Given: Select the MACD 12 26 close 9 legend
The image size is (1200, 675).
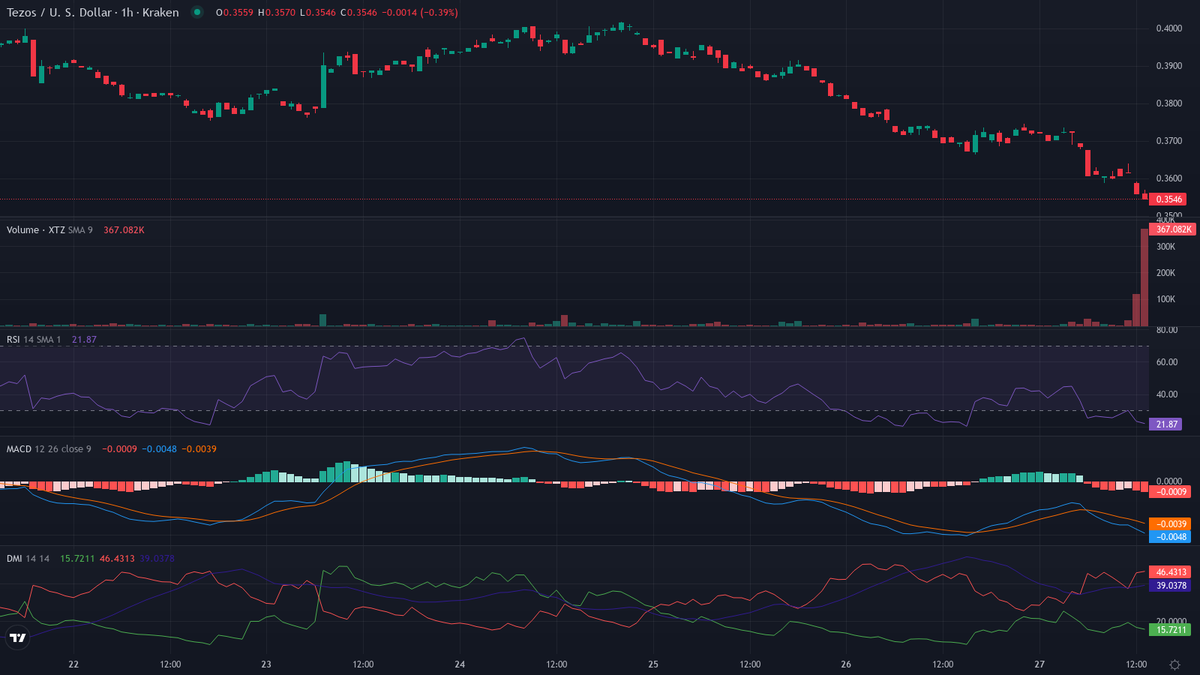Looking at the screenshot, I should pyautogui.click(x=48, y=448).
